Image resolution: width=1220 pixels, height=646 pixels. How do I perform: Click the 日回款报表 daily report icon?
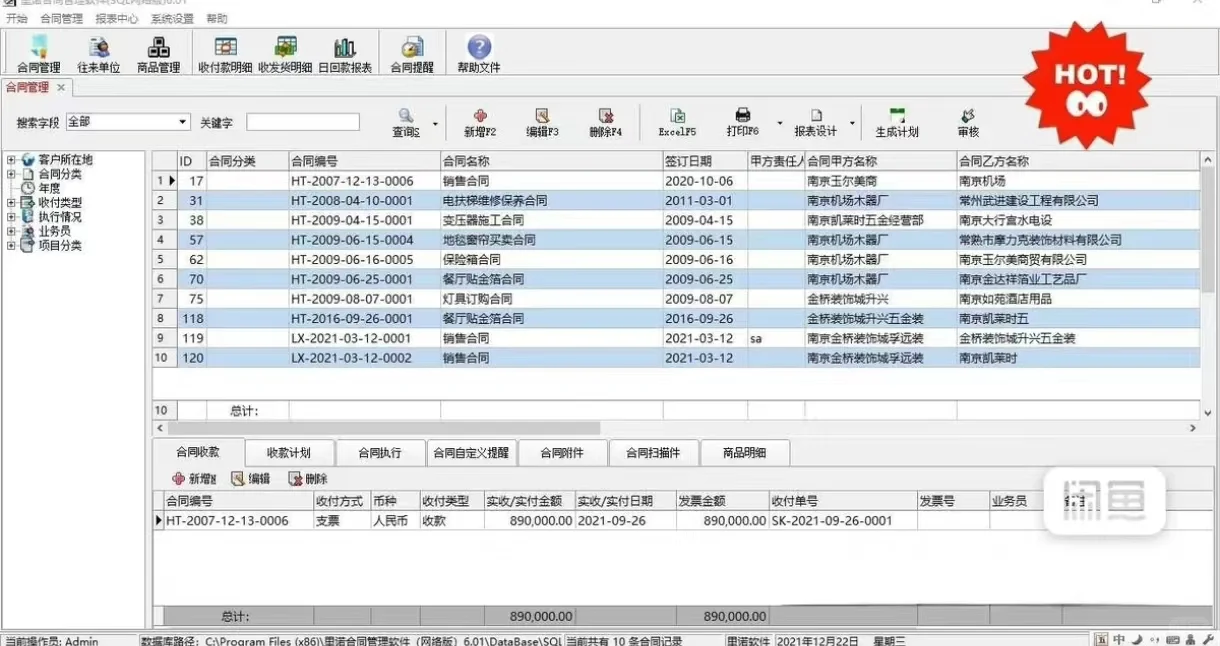click(x=345, y=53)
